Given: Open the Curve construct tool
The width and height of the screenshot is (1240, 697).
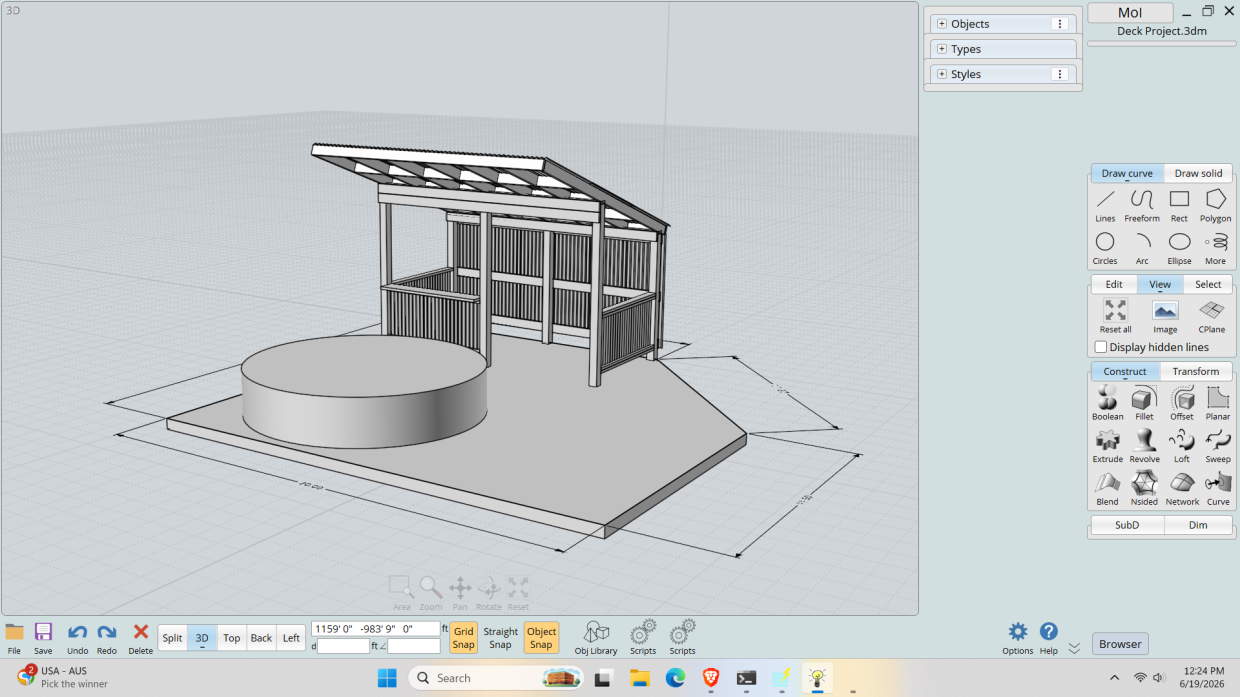Looking at the screenshot, I should (1218, 489).
